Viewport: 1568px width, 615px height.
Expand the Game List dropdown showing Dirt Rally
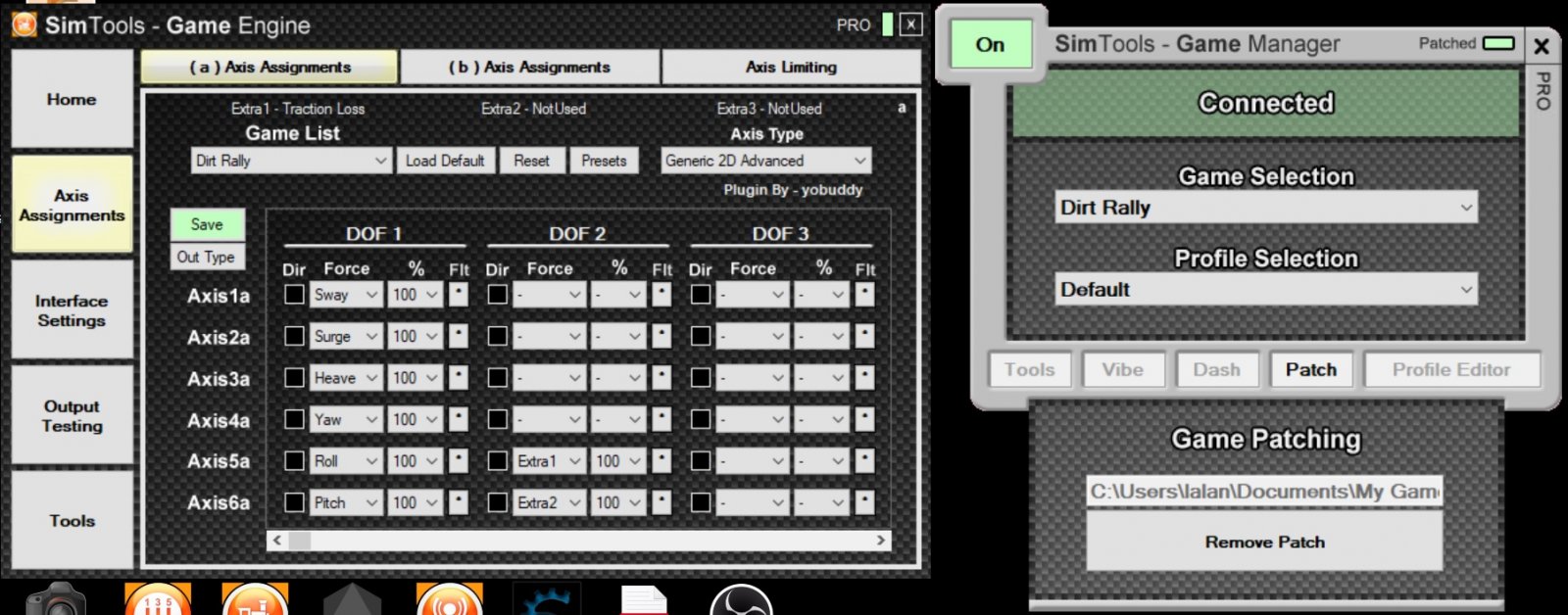coord(292,161)
